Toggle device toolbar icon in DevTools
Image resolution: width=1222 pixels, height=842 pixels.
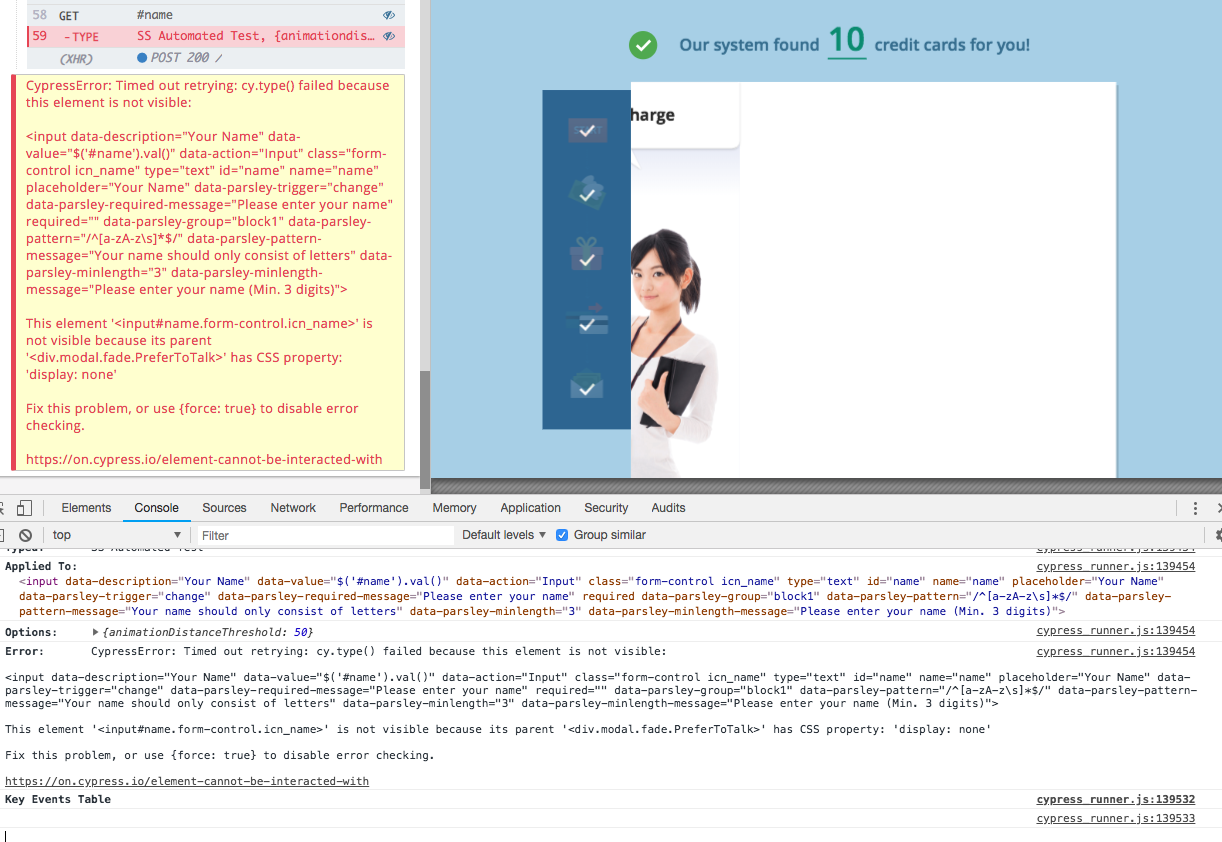pyautogui.click(x=24, y=508)
